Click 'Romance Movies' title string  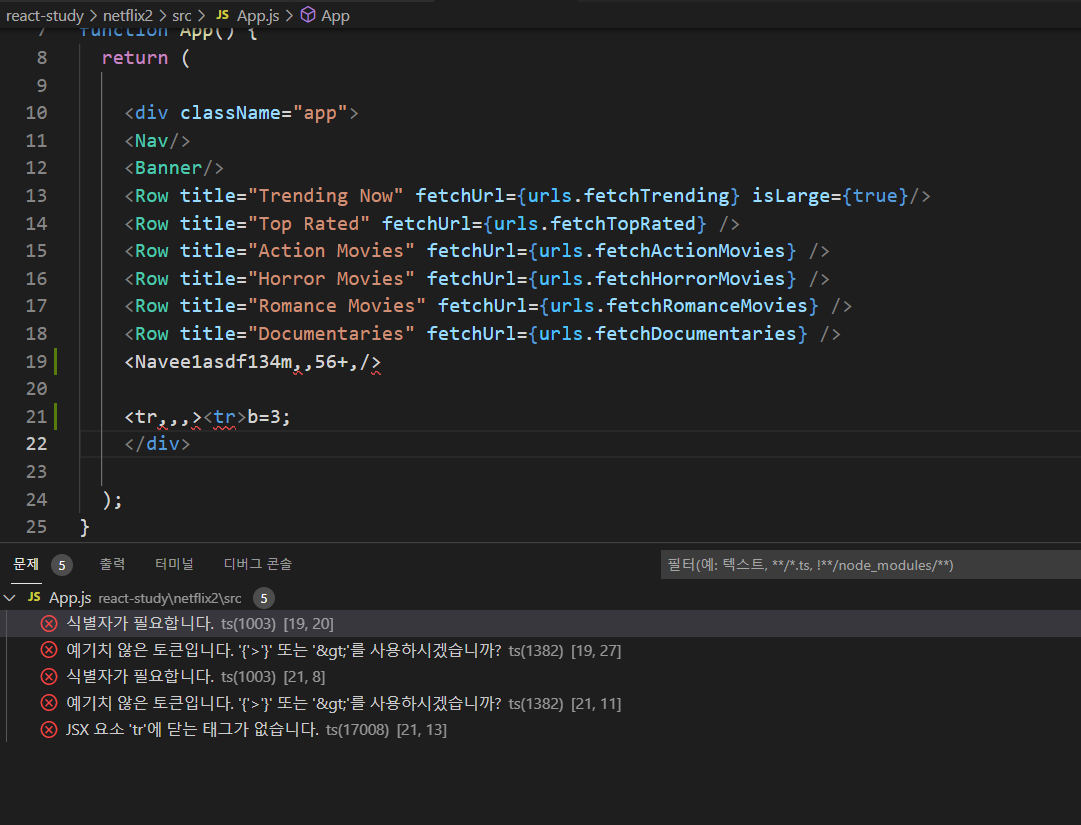pos(336,306)
